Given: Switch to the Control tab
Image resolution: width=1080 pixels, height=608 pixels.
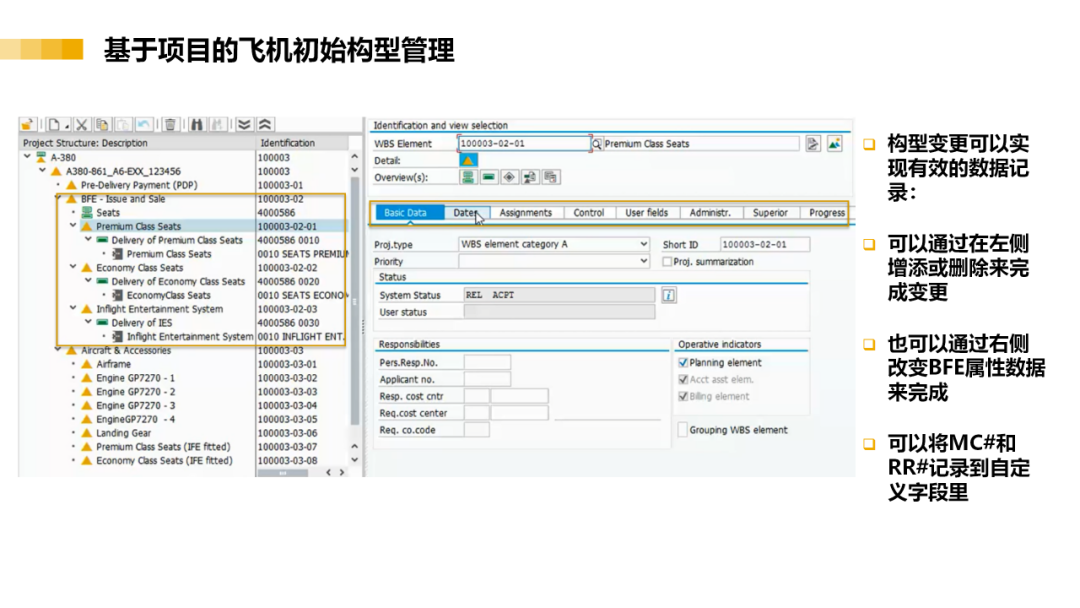Looking at the screenshot, I should click(x=589, y=213).
